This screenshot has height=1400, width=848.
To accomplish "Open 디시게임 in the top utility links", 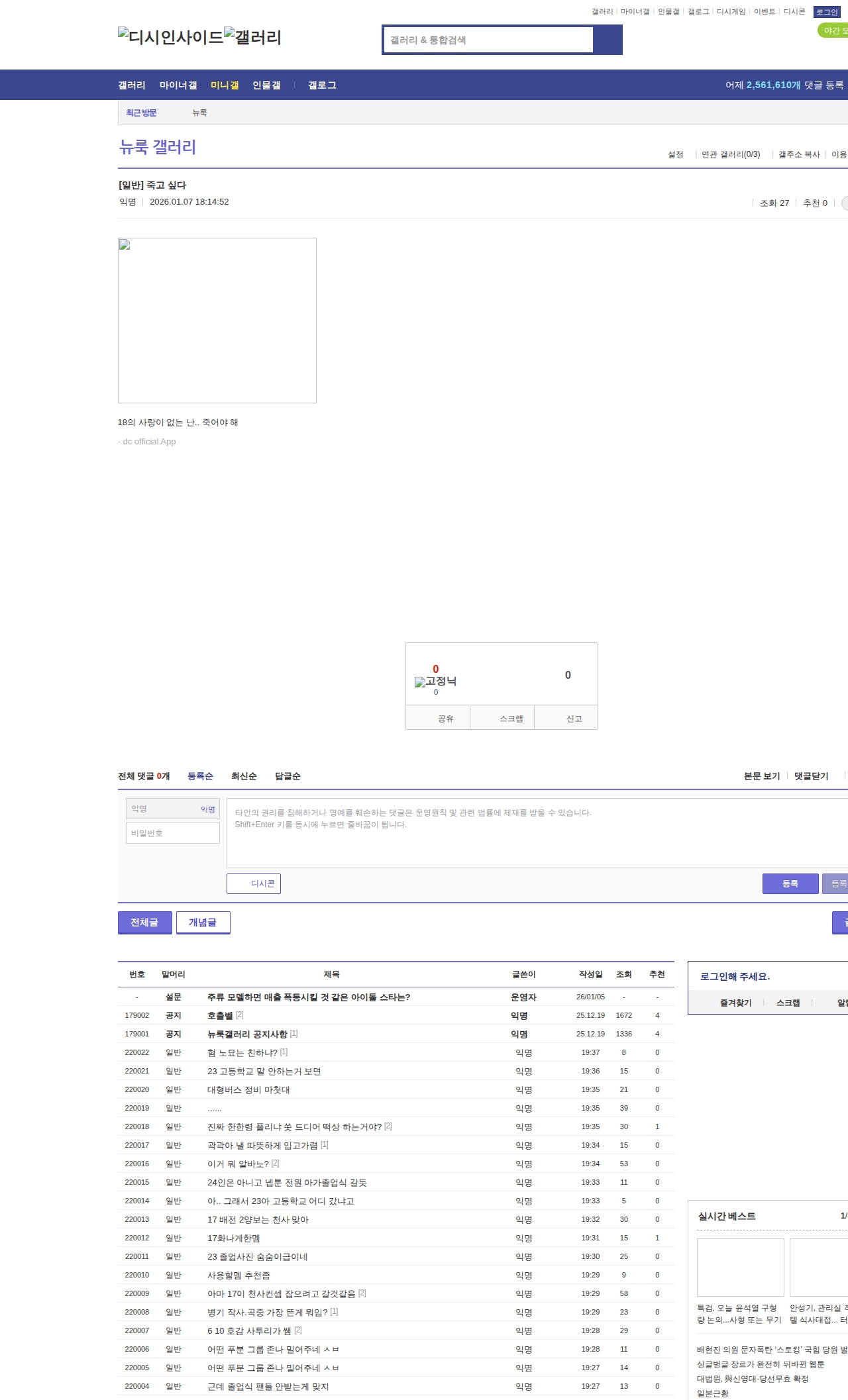I will click(x=731, y=12).
